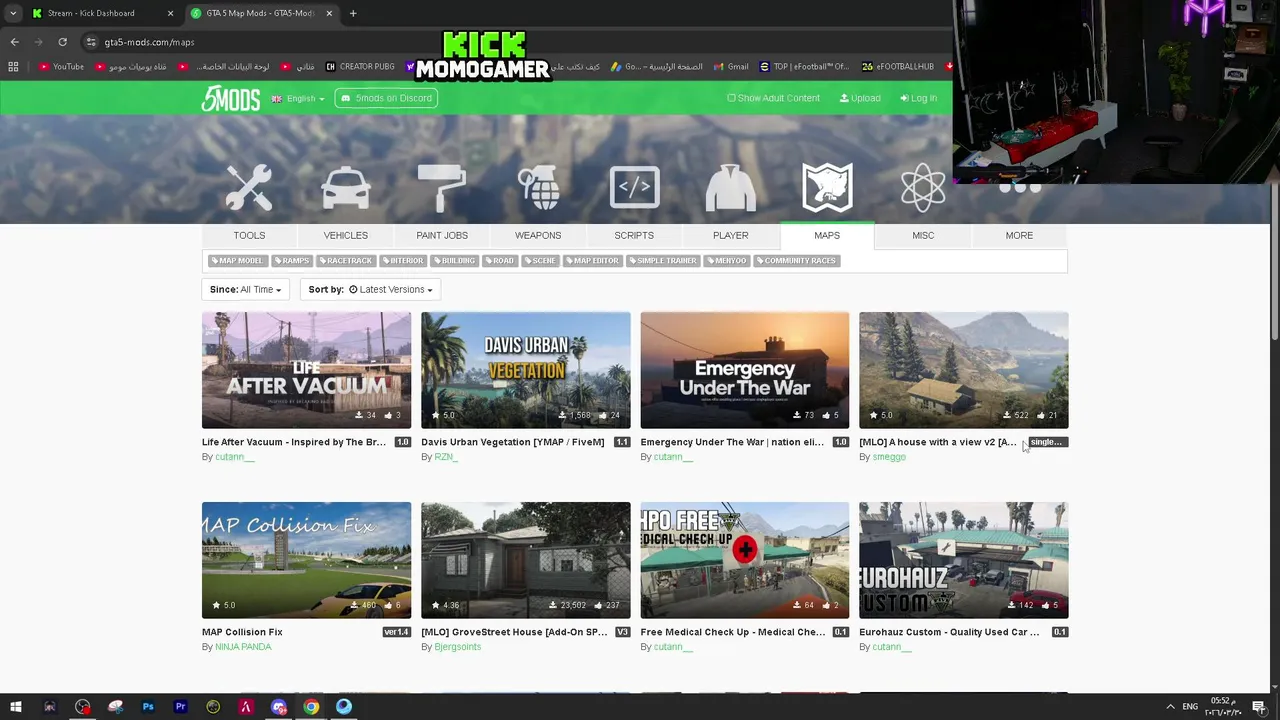Open the Tools wrench category icon
This screenshot has width=1280, height=720.
coord(249,188)
